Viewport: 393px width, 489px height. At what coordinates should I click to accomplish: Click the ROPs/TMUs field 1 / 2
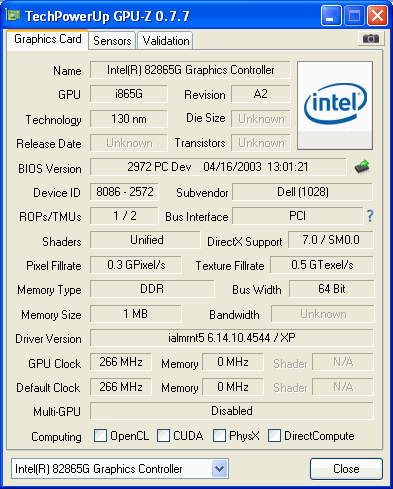(x=124, y=216)
